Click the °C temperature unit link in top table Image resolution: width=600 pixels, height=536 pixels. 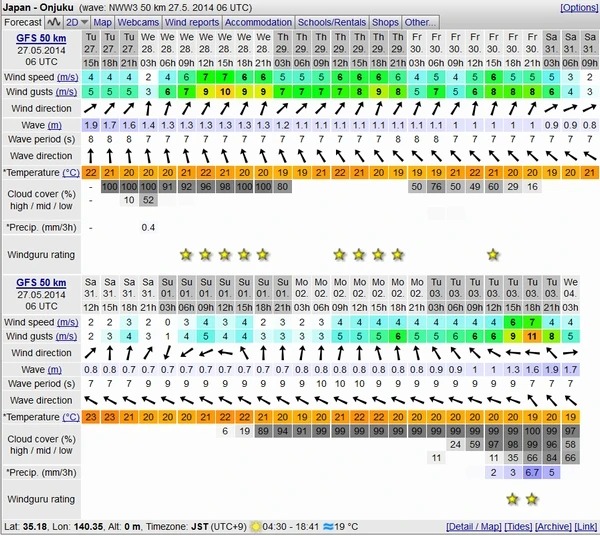[71, 173]
